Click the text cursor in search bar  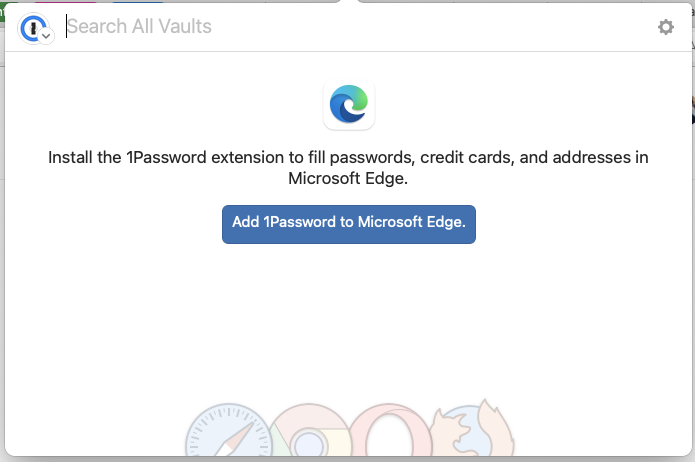67,27
